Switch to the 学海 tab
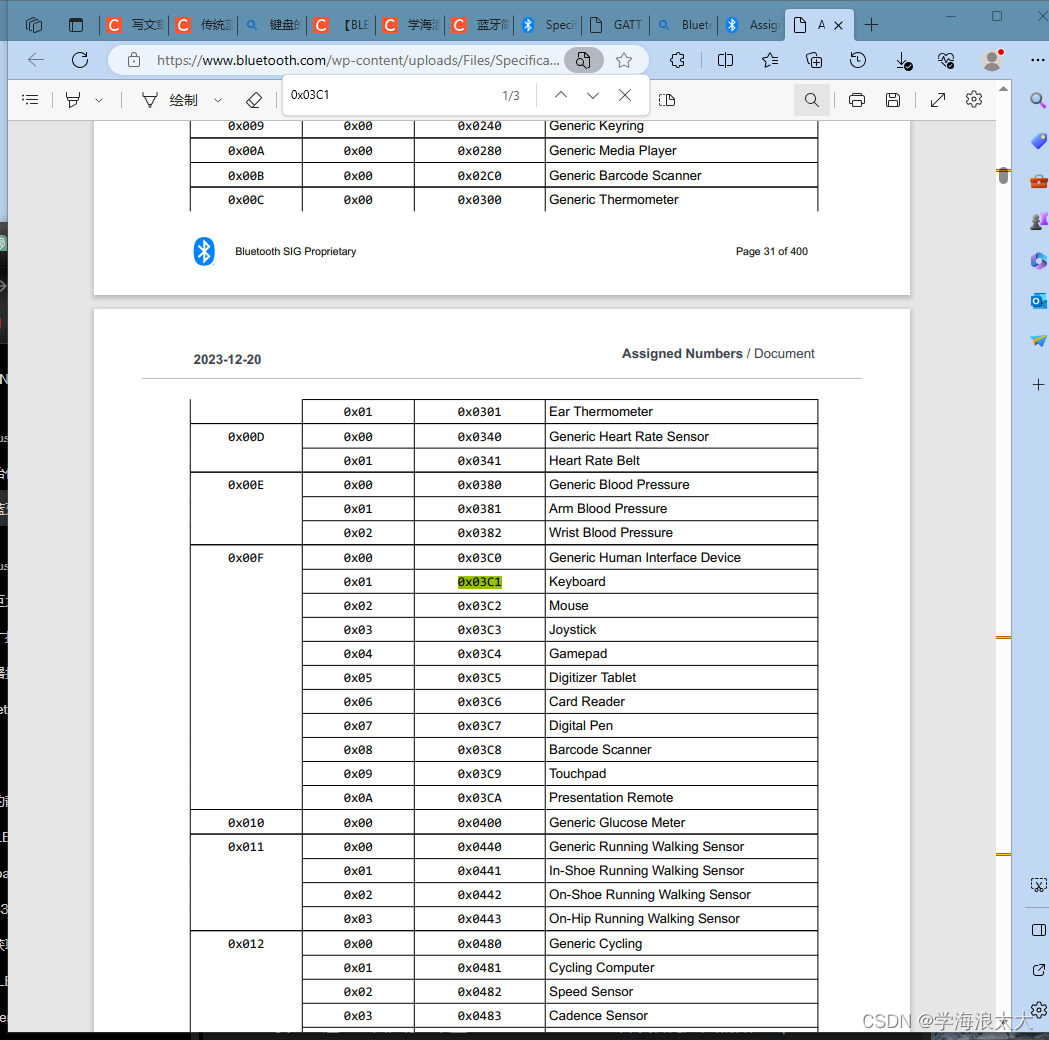The image size is (1049, 1040). (x=411, y=25)
